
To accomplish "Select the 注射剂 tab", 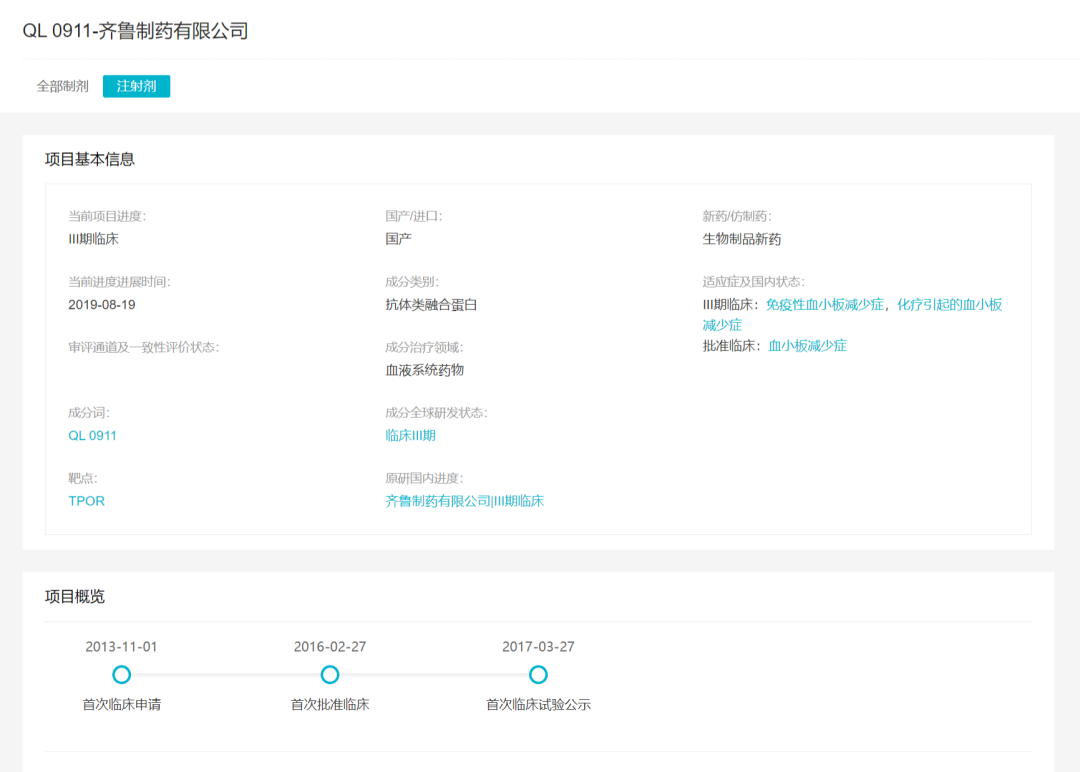I will [136, 86].
